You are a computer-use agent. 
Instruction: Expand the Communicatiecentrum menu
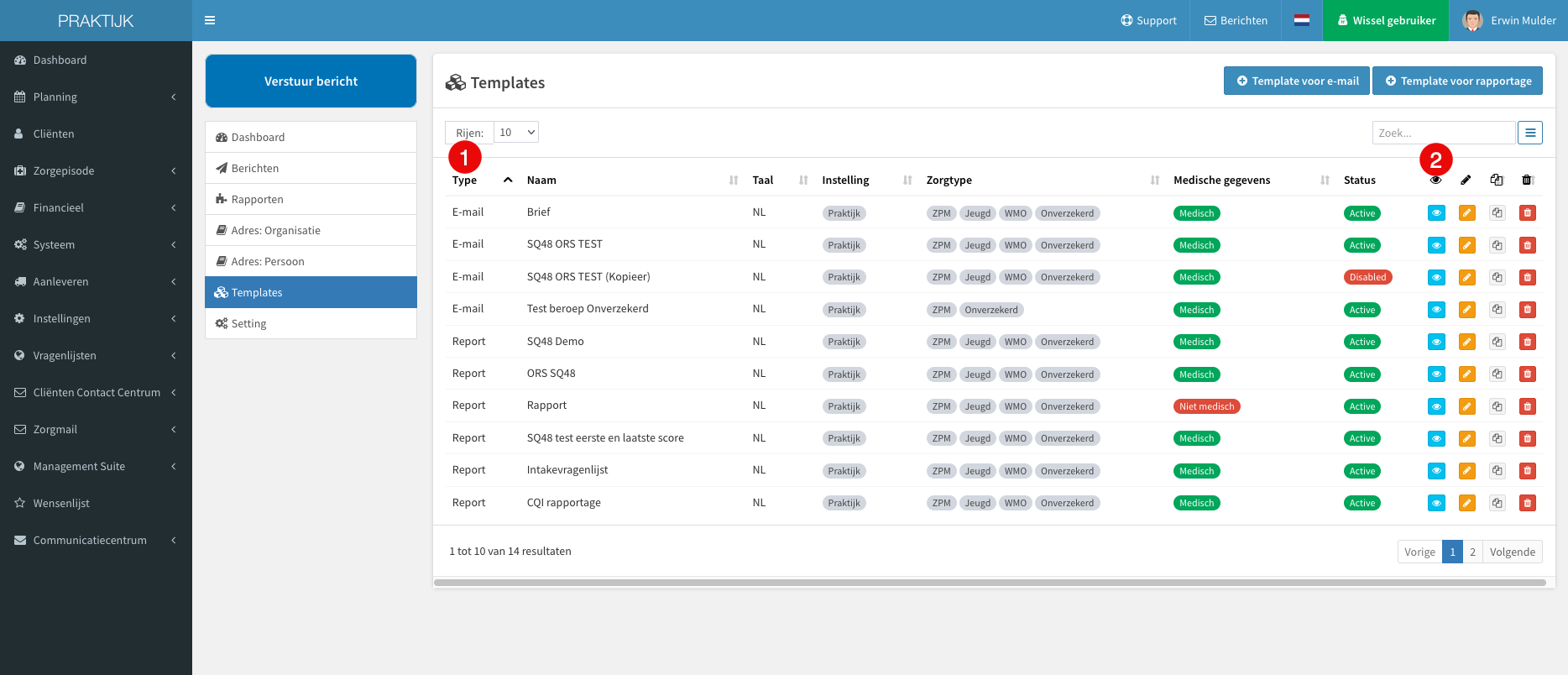[x=96, y=540]
